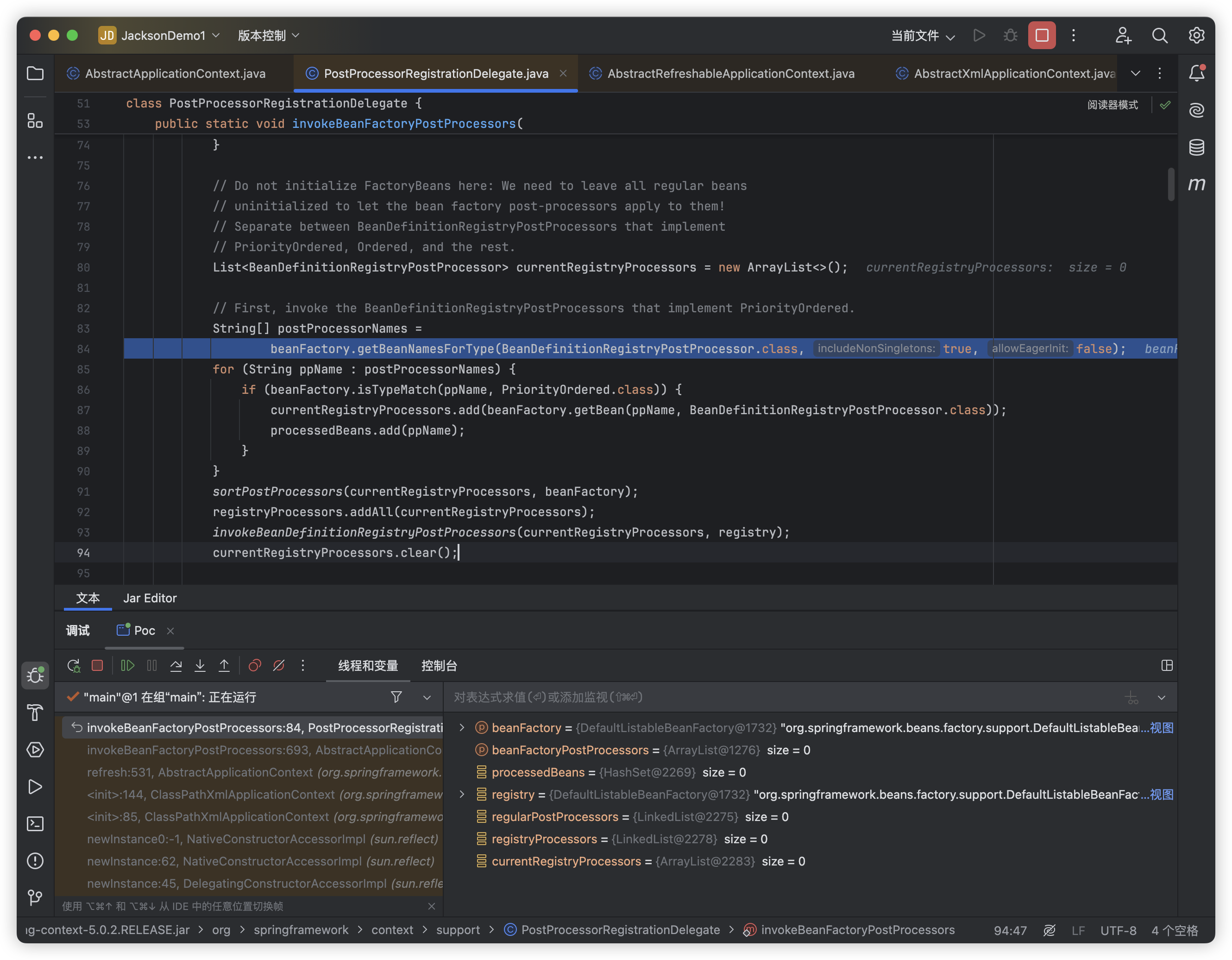Viewport: 1232px width, 960px height.
Task: Click the red Stop button in title bar
Action: point(1042,36)
